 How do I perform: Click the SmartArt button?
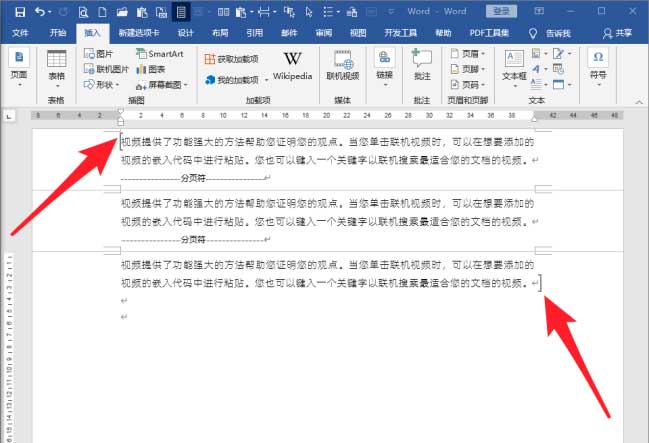(x=160, y=54)
